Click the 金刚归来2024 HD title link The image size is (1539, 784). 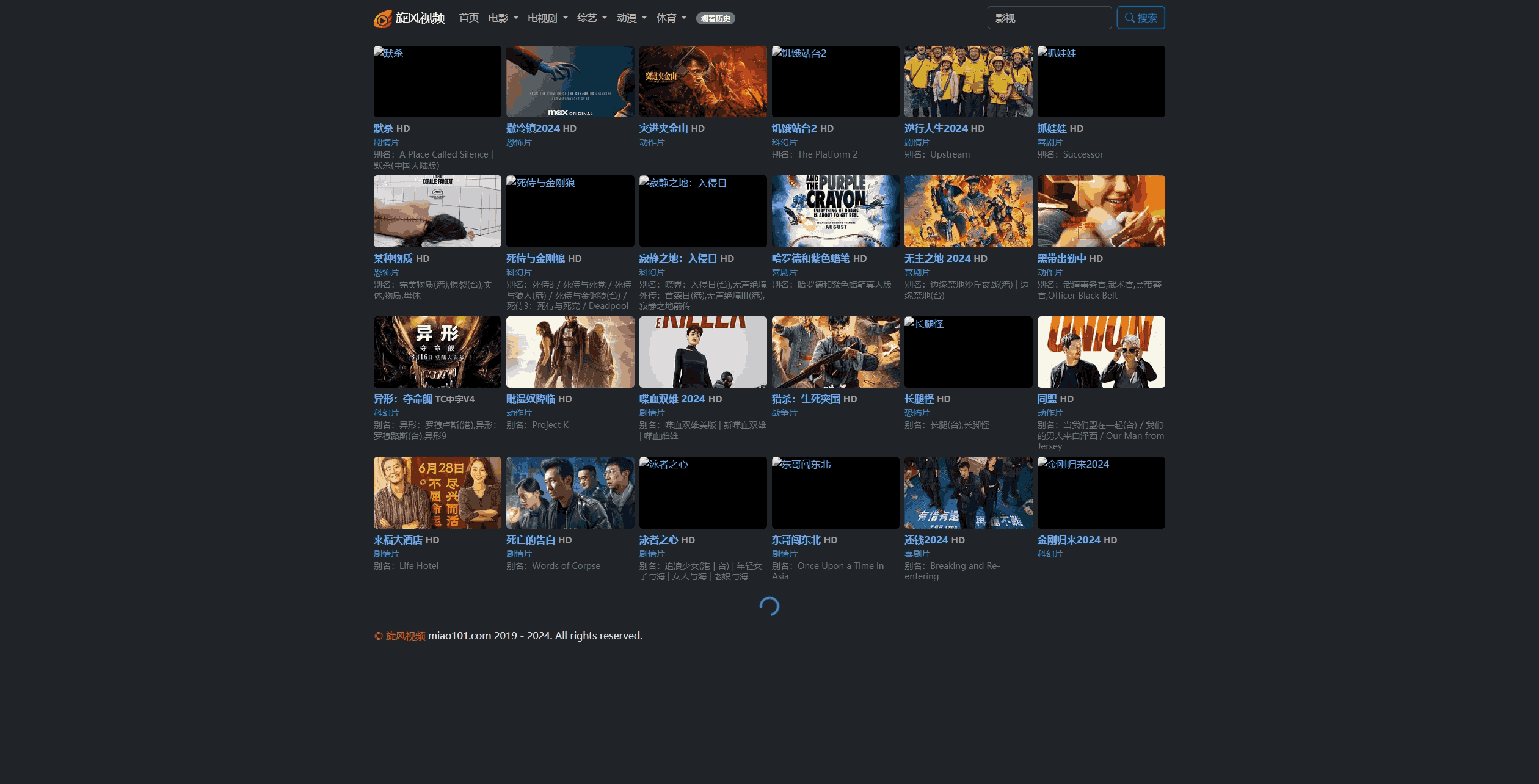click(1077, 540)
